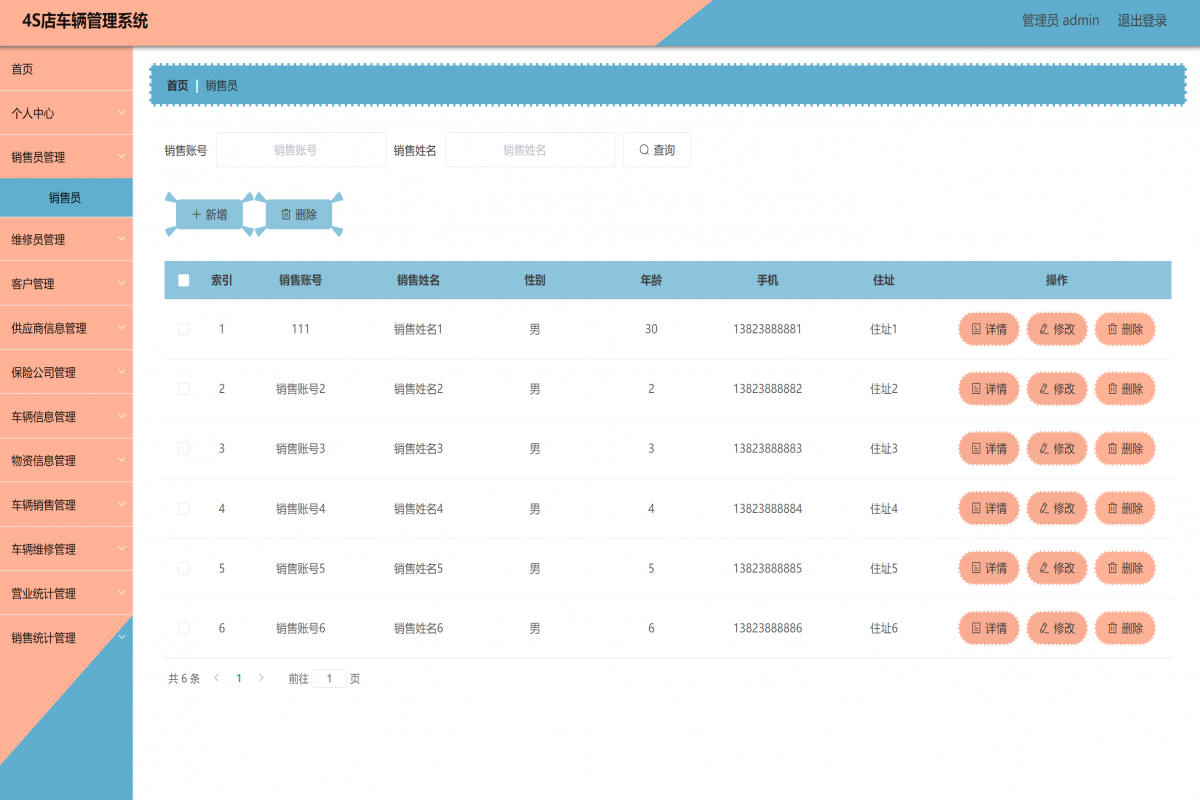
Task: Expand the 个人中心 sidebar menu
Action: 66,113
